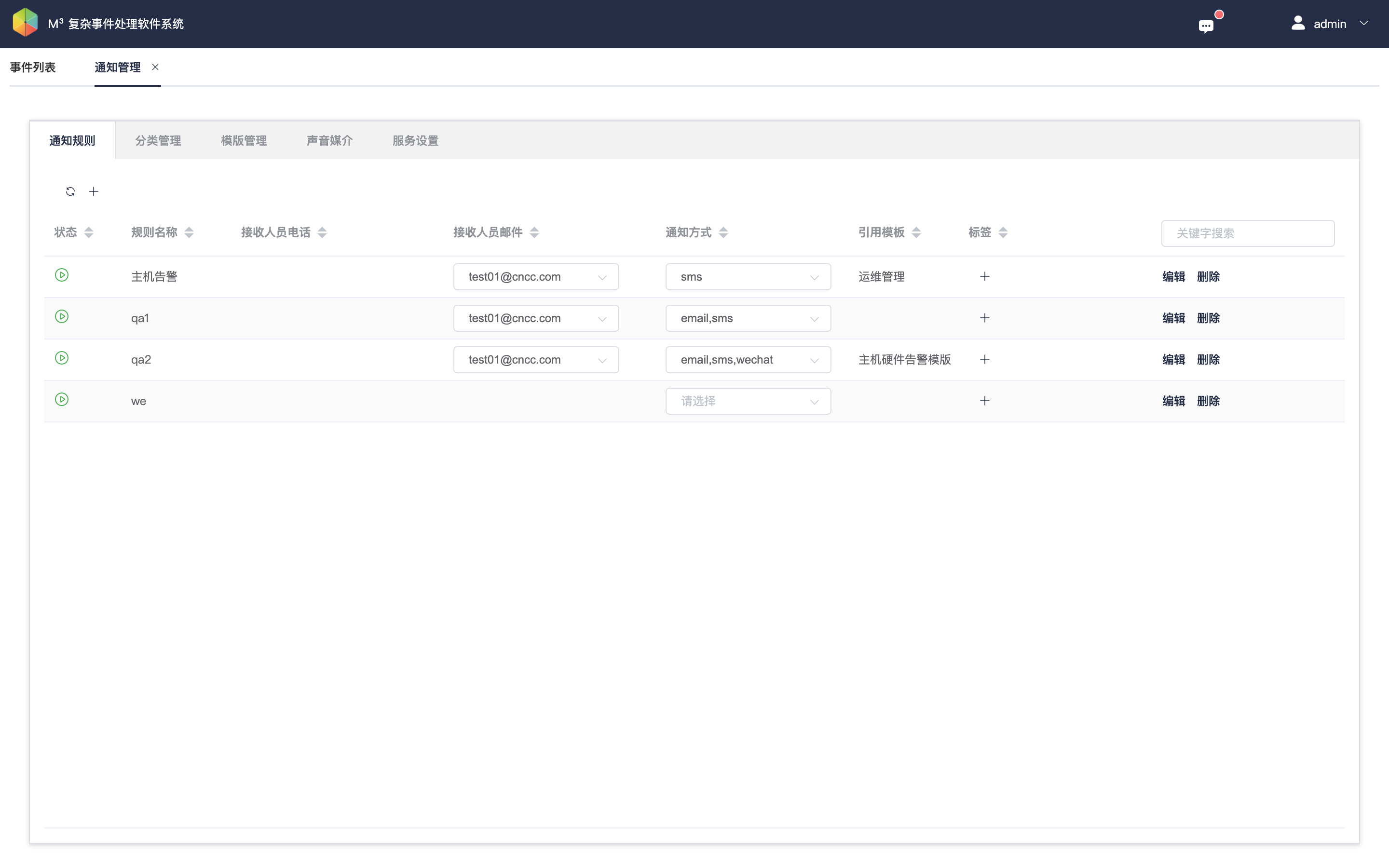Viewport: 1389px width, 868px height.
Task: Sort by 标签 column
Action: click(x=1003, y=232)
